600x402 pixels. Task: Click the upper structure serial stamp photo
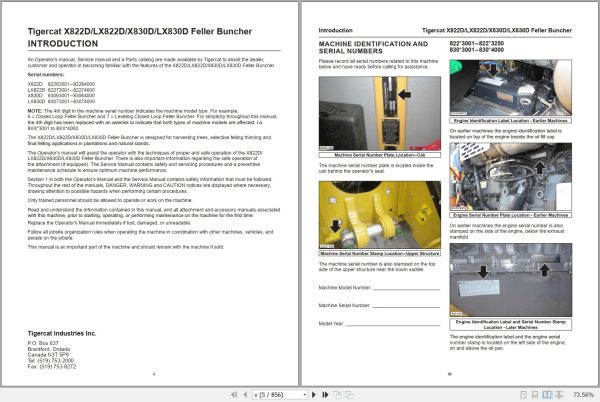(380, 215)
